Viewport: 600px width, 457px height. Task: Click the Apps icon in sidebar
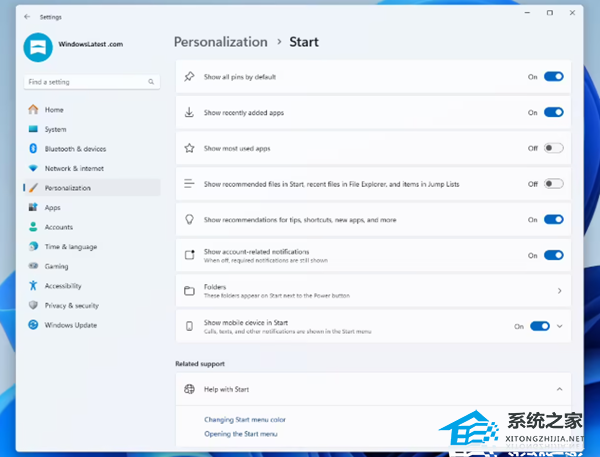[x=33, y=207]
